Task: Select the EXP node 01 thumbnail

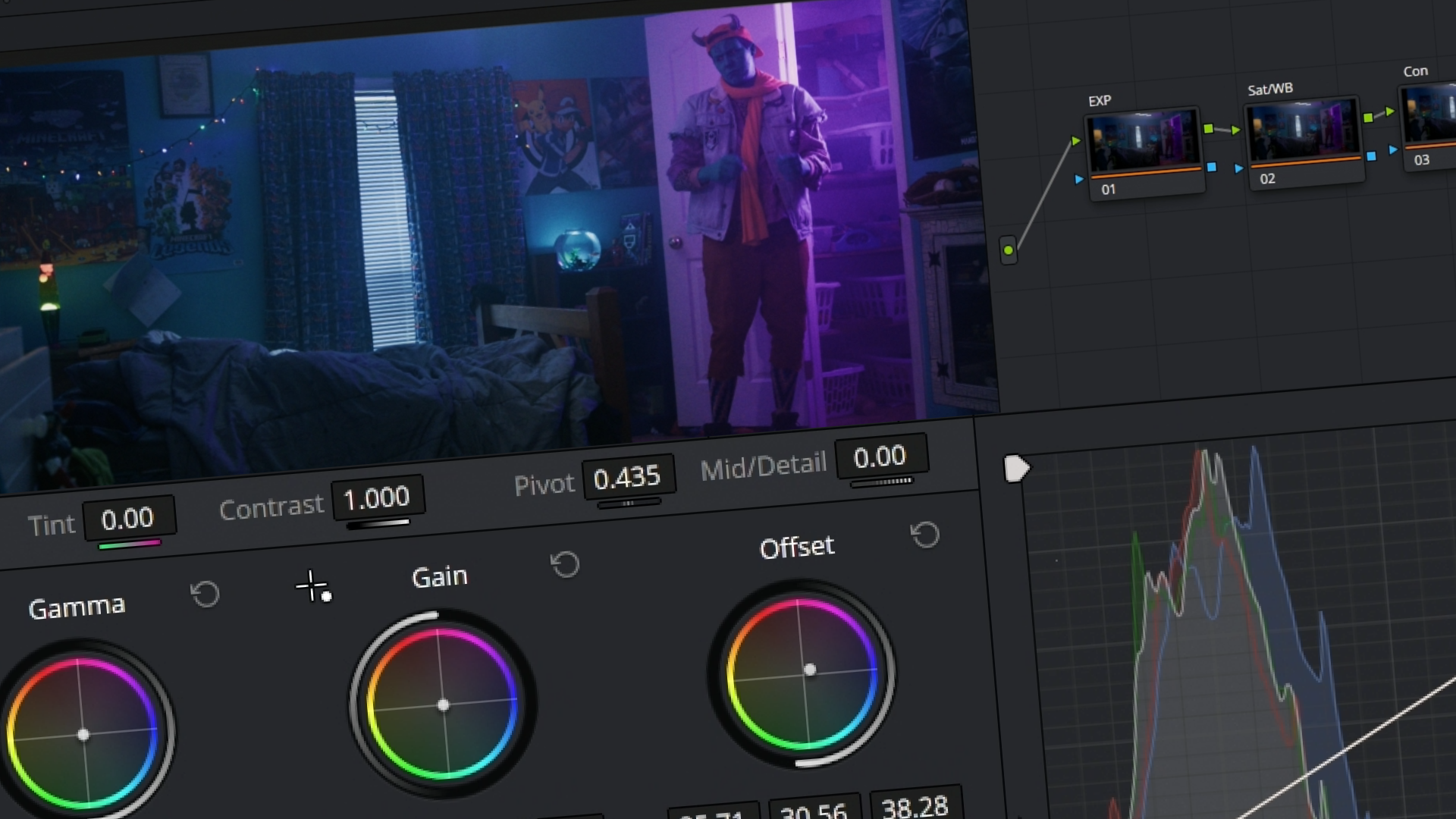Action: point(1144,140)
